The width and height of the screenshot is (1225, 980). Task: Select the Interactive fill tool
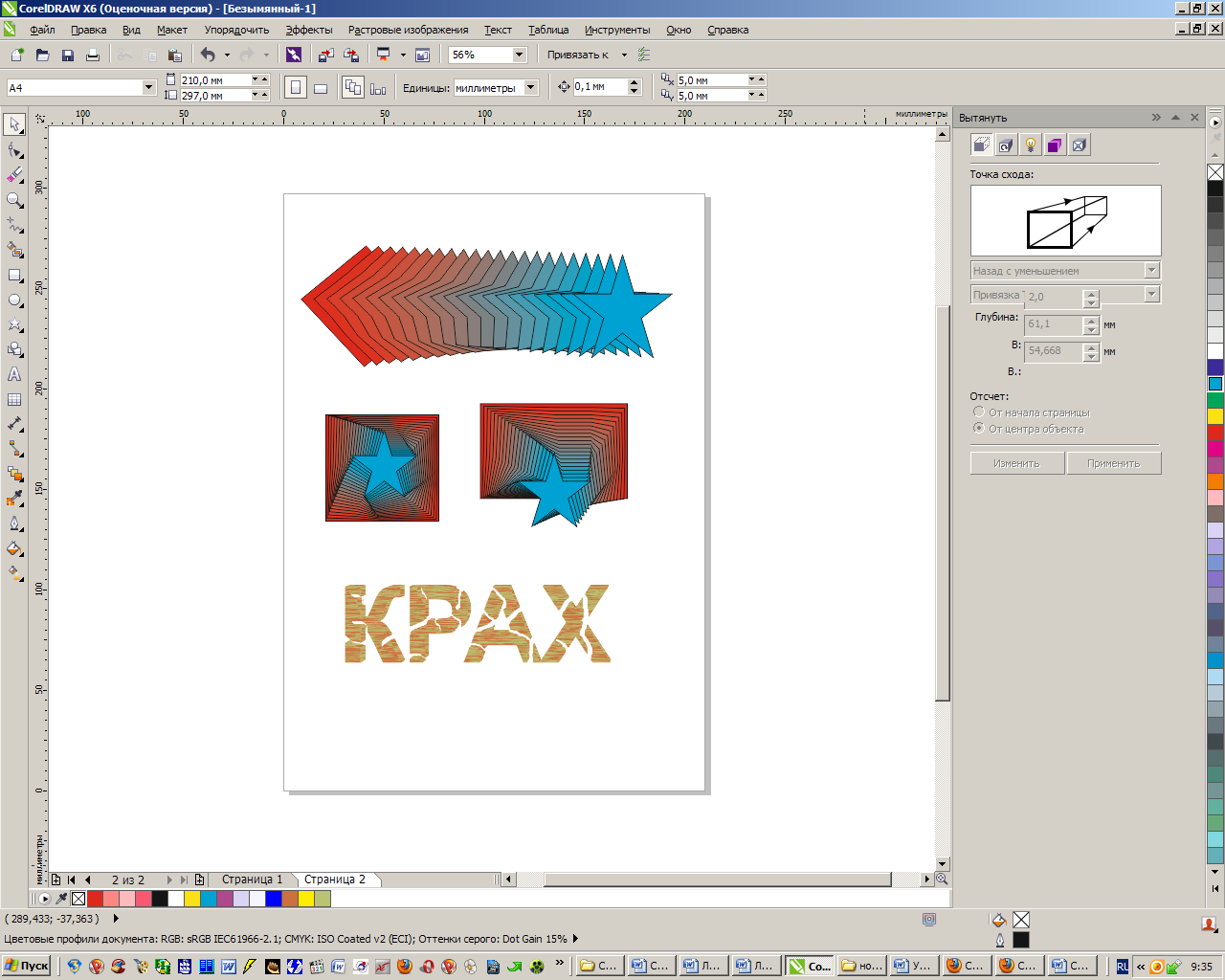point(14,573)
